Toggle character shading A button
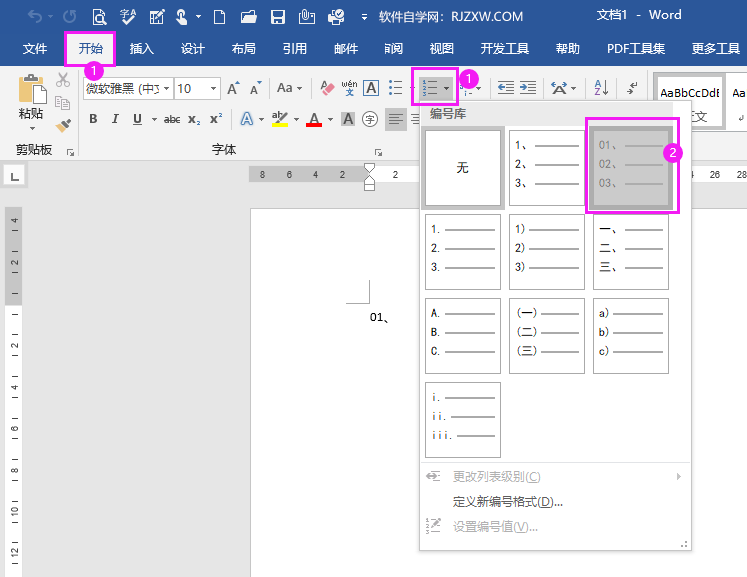The image size is (747, 577). [x=348, y=119]
